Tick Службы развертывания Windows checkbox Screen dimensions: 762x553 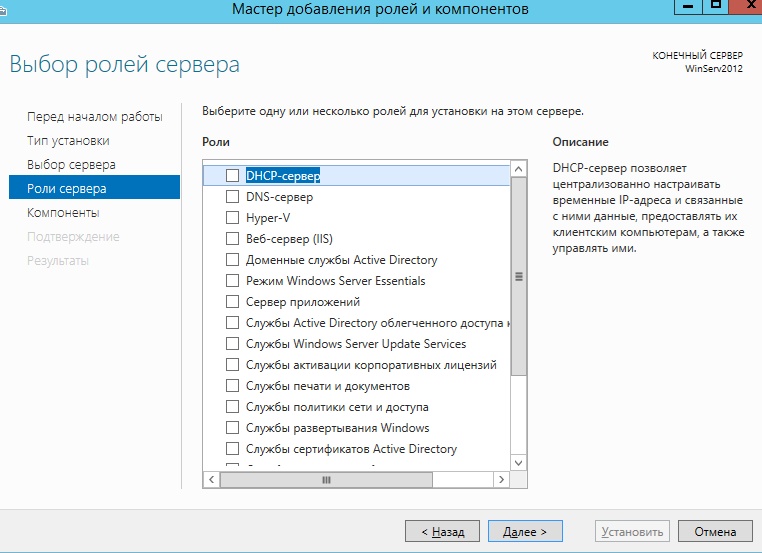coord(232,428)
